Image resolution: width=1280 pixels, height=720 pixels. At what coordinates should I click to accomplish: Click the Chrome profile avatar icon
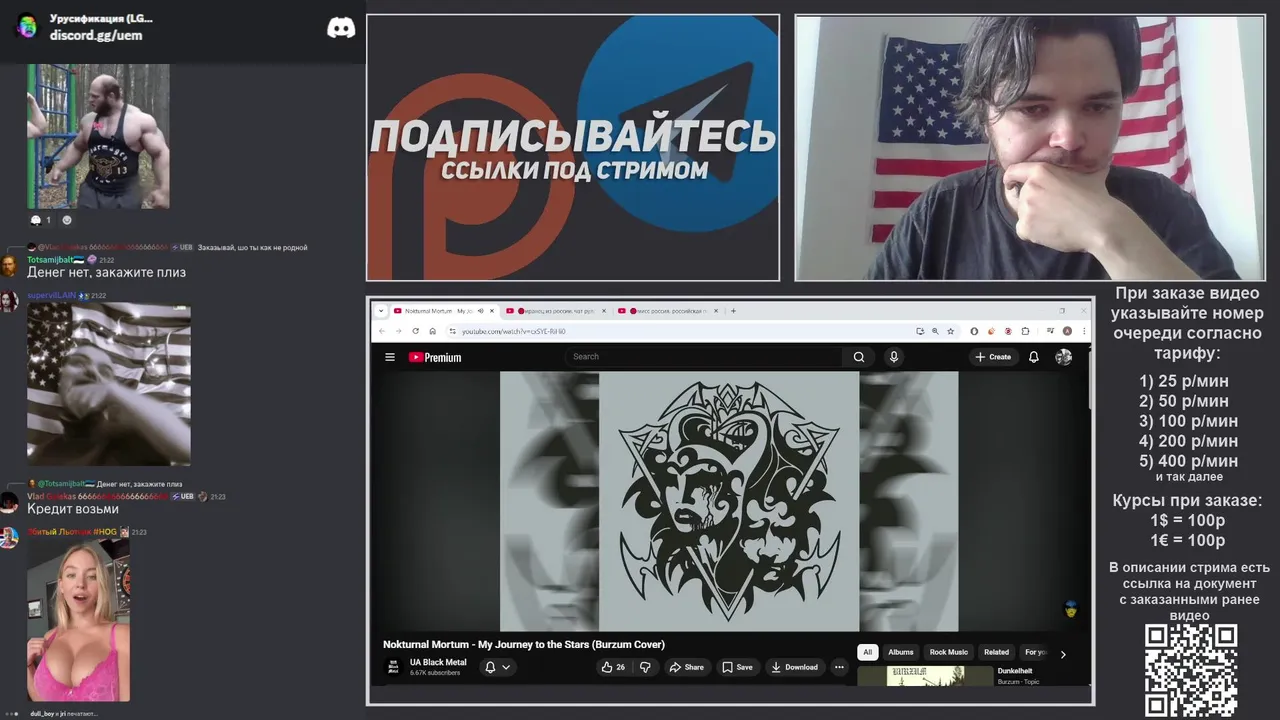(x=1067, y=331)
